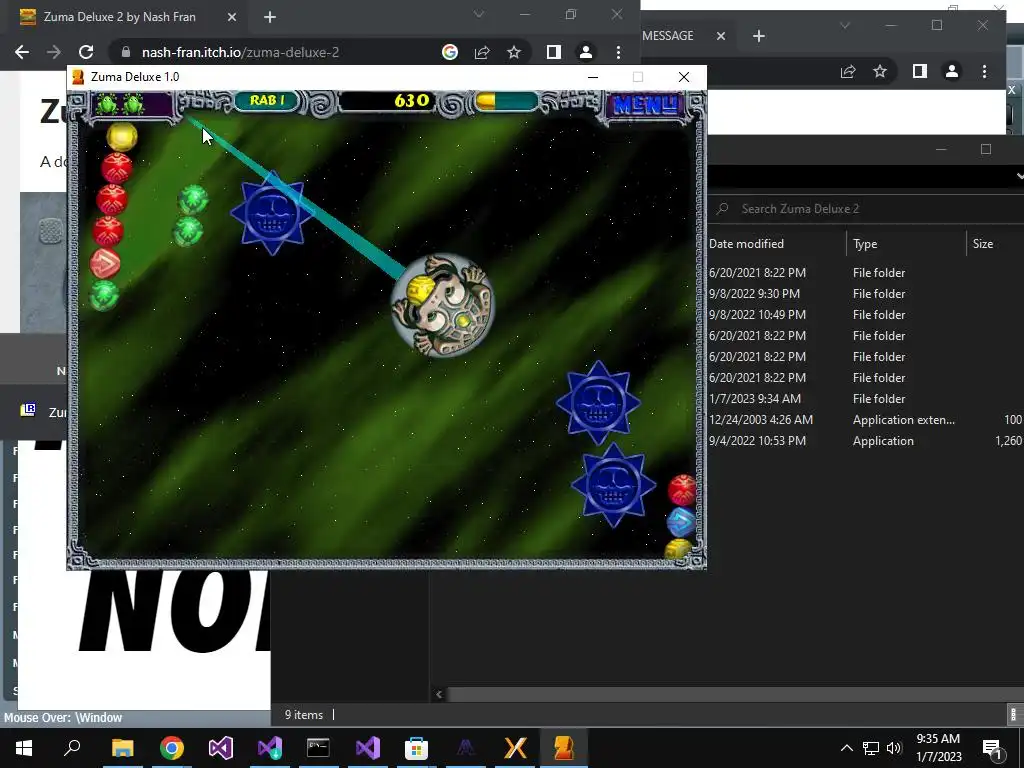Bookmark the Zuma Deluxe 2 page
The height and width of the screenshot is (768, 1024).
514,52
